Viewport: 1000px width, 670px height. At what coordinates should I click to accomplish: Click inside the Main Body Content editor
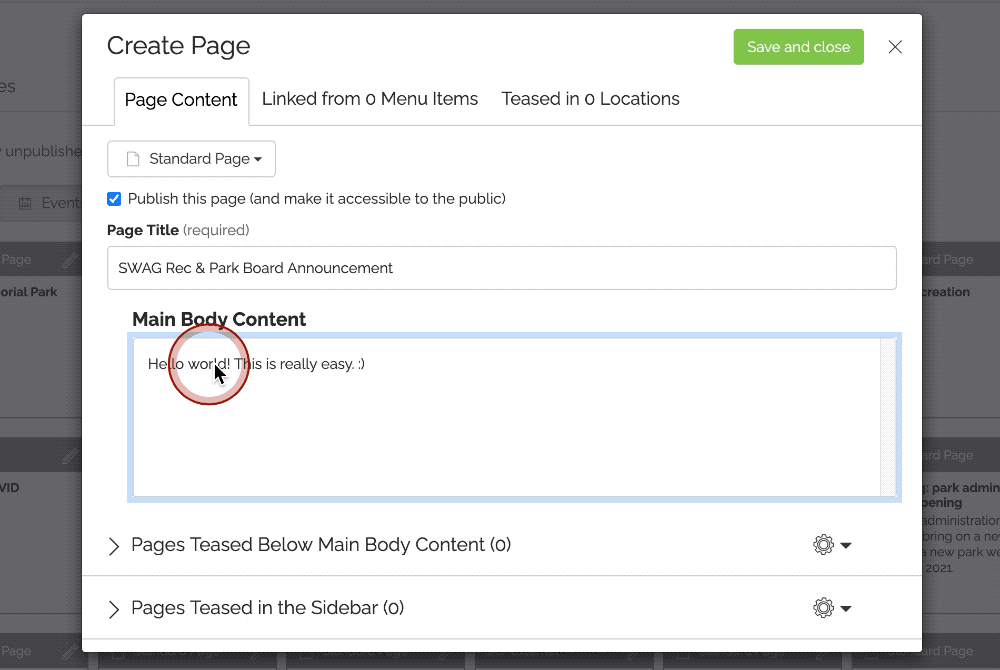click(x=507, y=417)
